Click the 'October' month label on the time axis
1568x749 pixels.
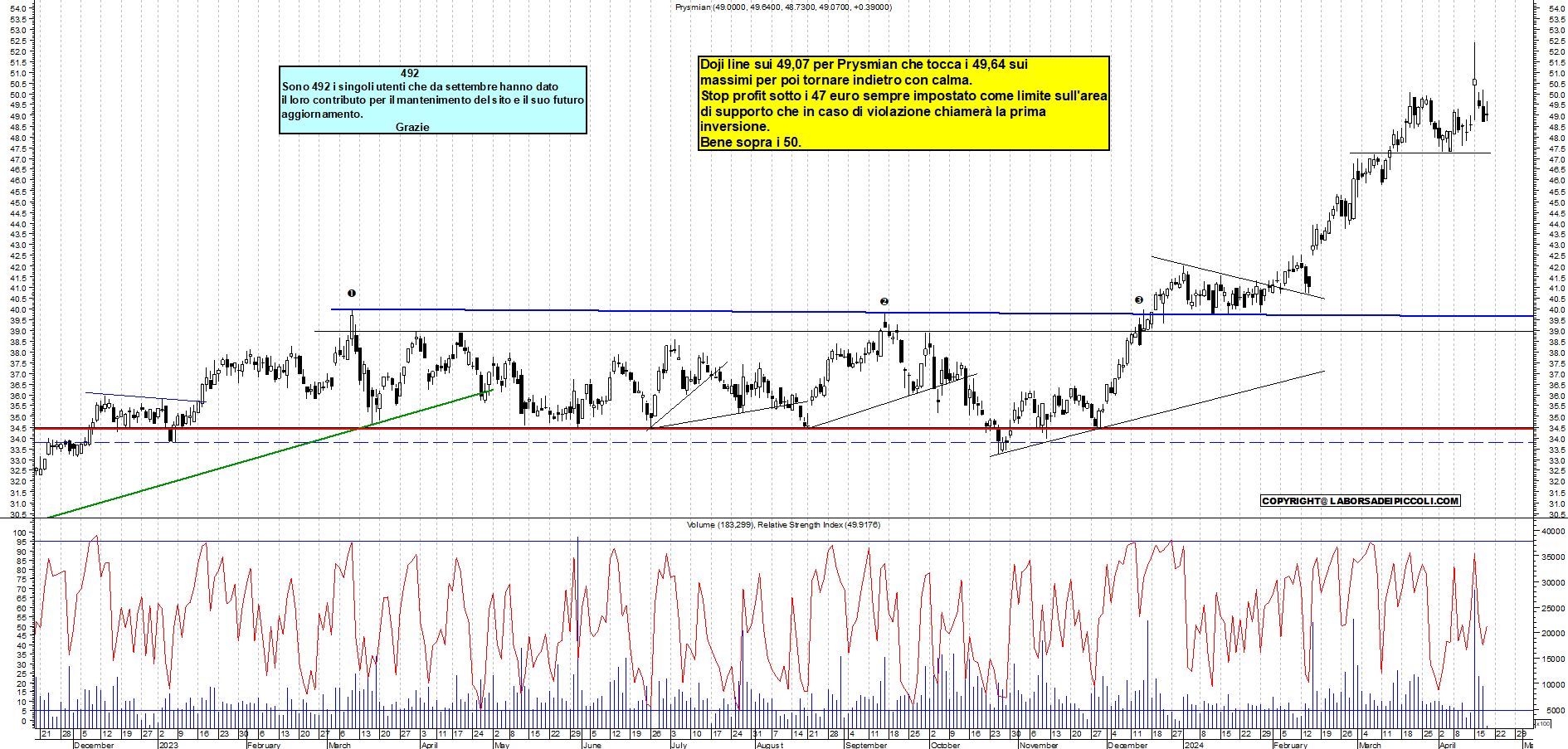pos(945,745)
